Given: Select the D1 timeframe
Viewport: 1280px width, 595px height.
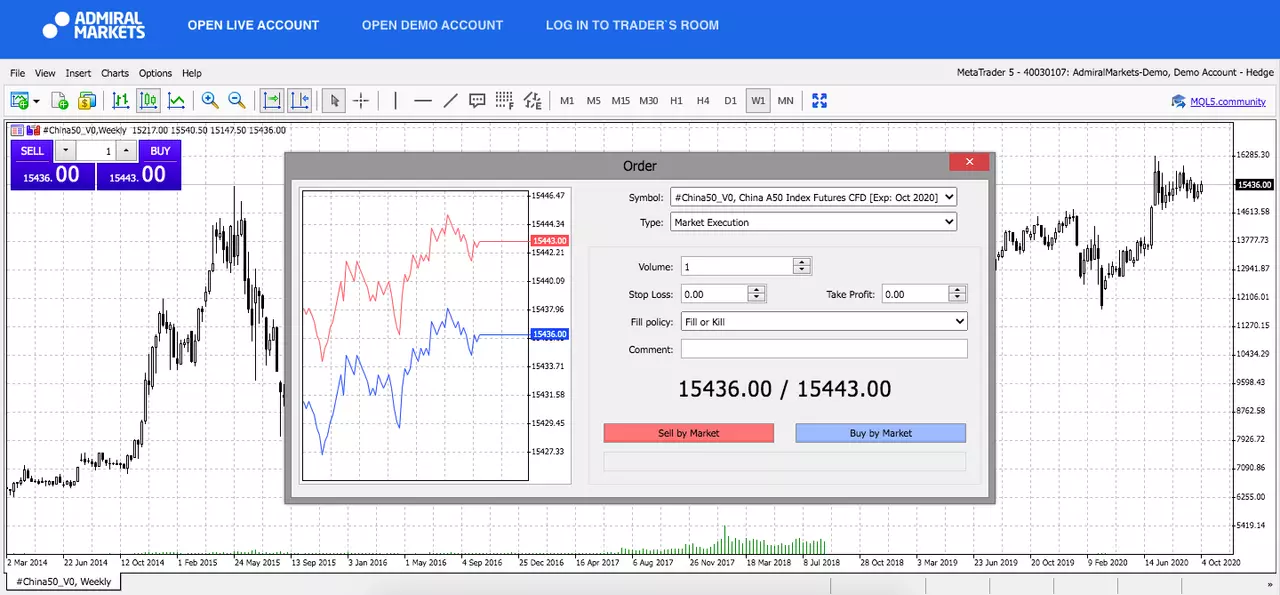Looking at the screenshot, I should click(730, 101).
